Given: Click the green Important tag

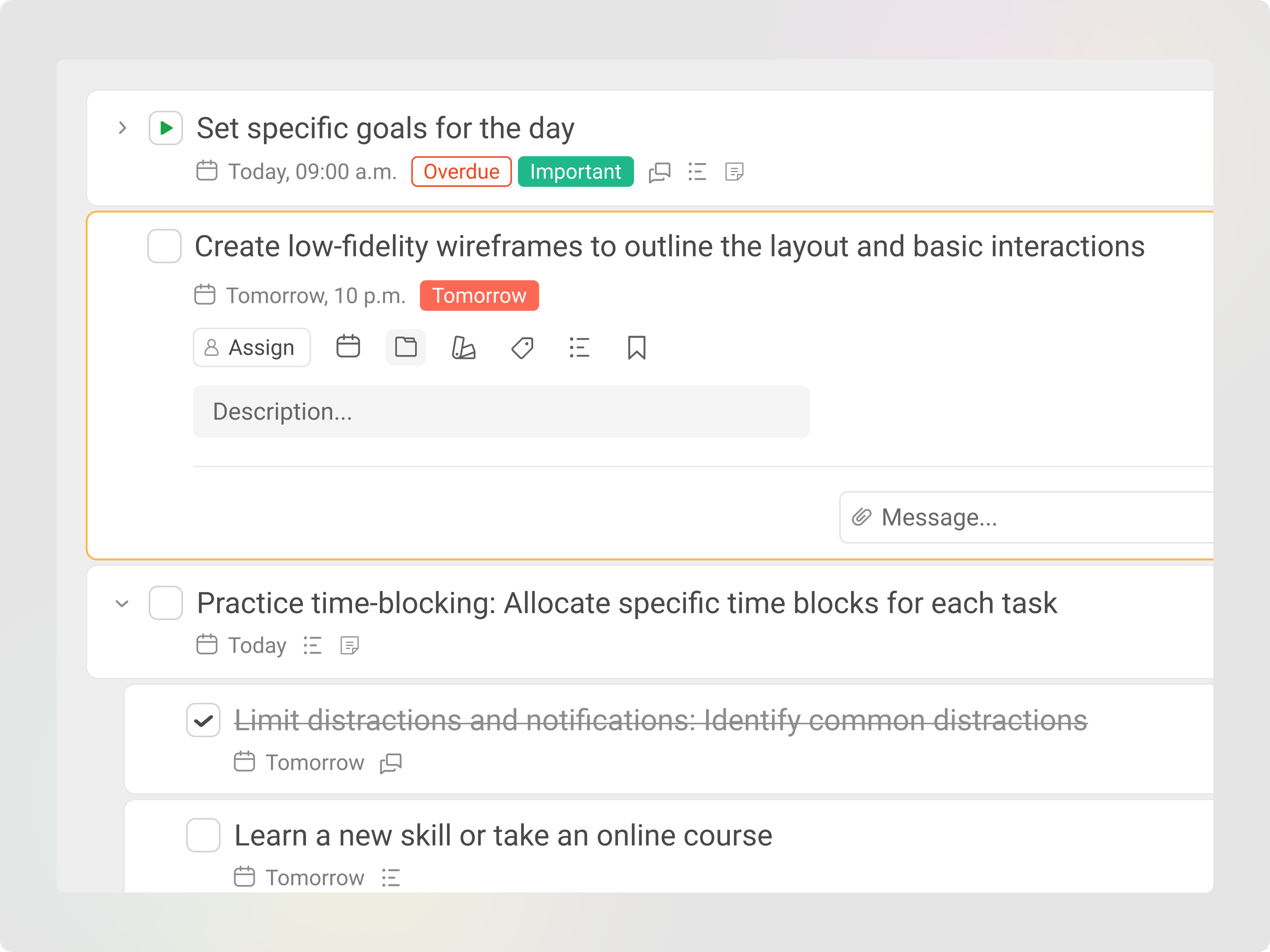Looking at the screenshot, I should pyautogui.click(x=575, y=172).
